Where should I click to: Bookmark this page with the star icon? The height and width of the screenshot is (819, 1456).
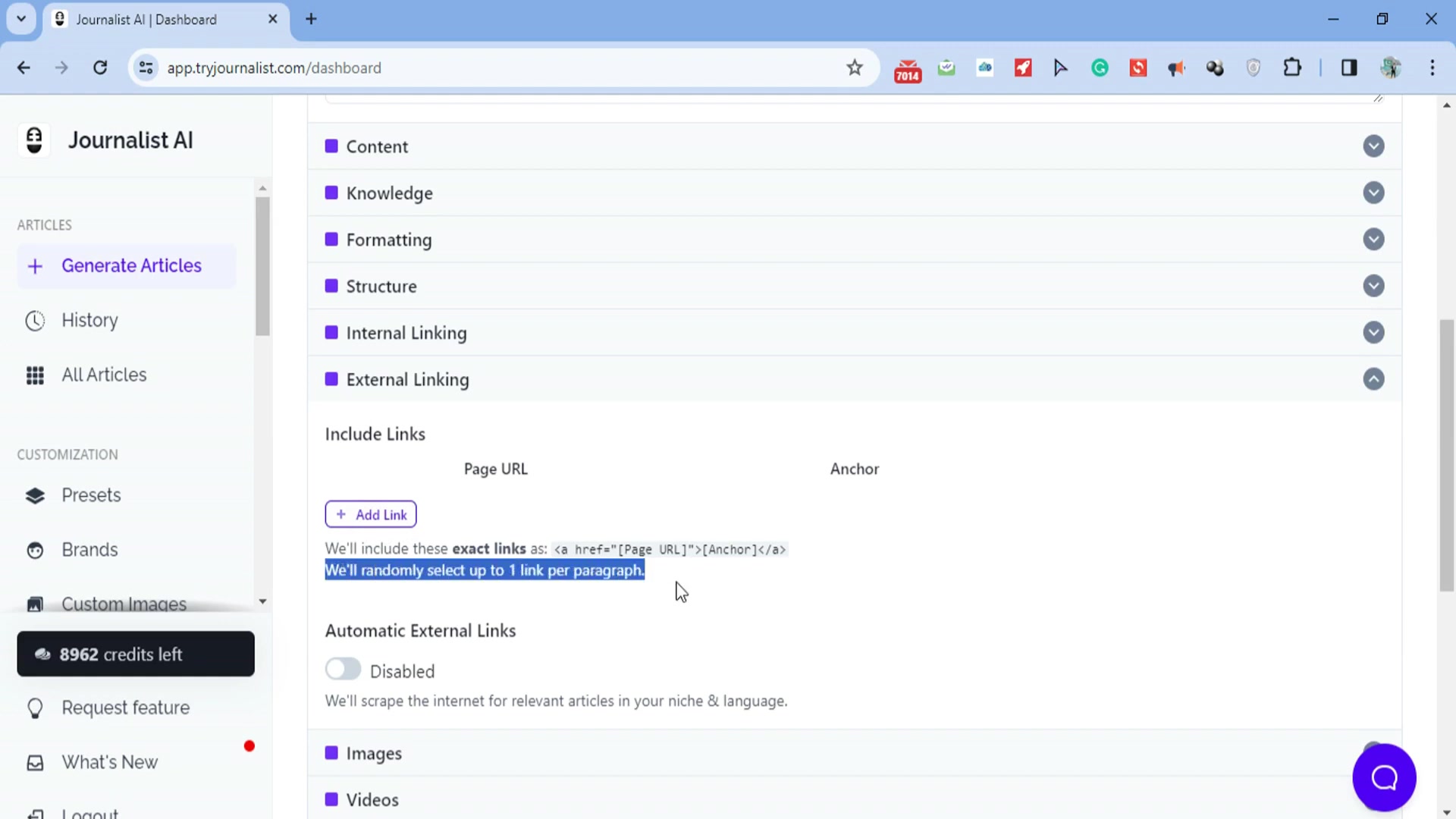pyautogui.click(x=855, y=67)
